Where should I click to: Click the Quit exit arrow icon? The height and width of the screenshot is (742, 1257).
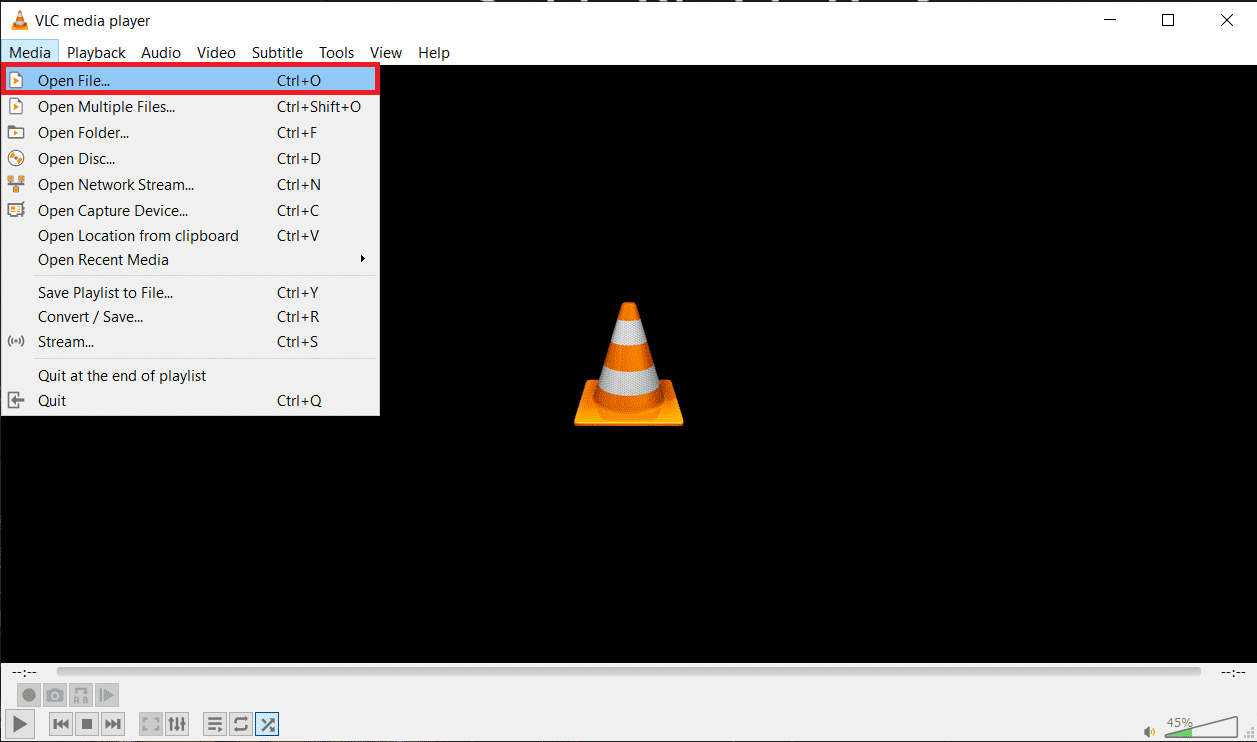pos(16,401)
